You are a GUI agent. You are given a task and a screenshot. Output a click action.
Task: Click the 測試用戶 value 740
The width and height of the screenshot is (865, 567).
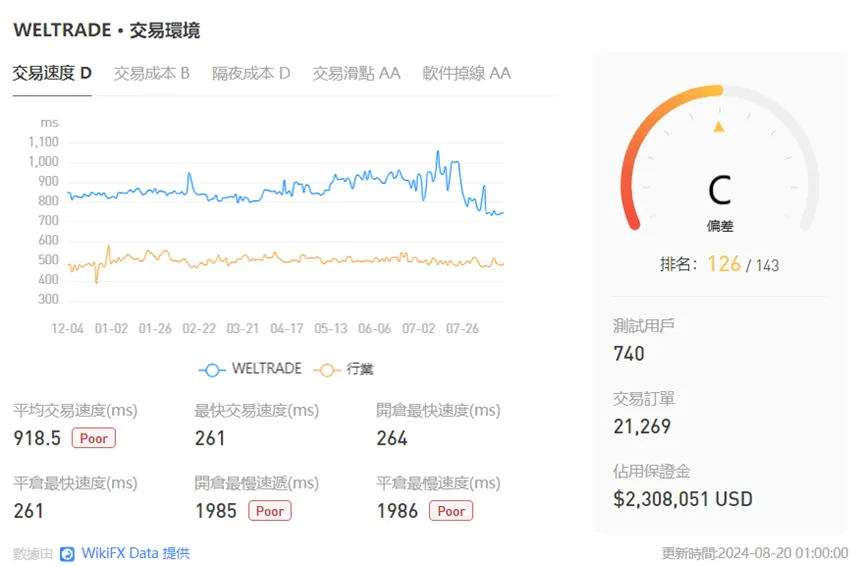coord(629,354)
